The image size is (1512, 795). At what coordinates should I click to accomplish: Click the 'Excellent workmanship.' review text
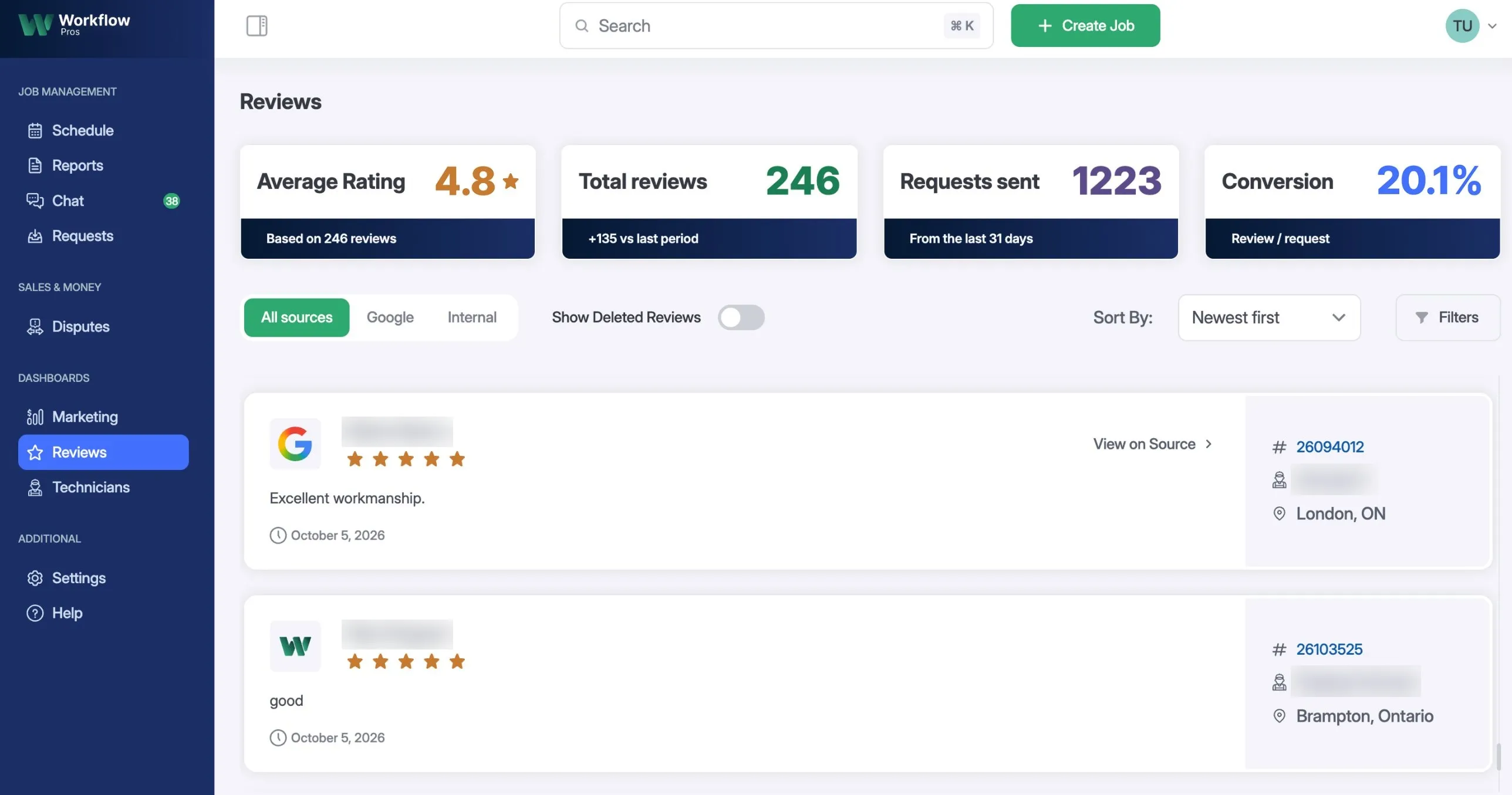point(347,498)
